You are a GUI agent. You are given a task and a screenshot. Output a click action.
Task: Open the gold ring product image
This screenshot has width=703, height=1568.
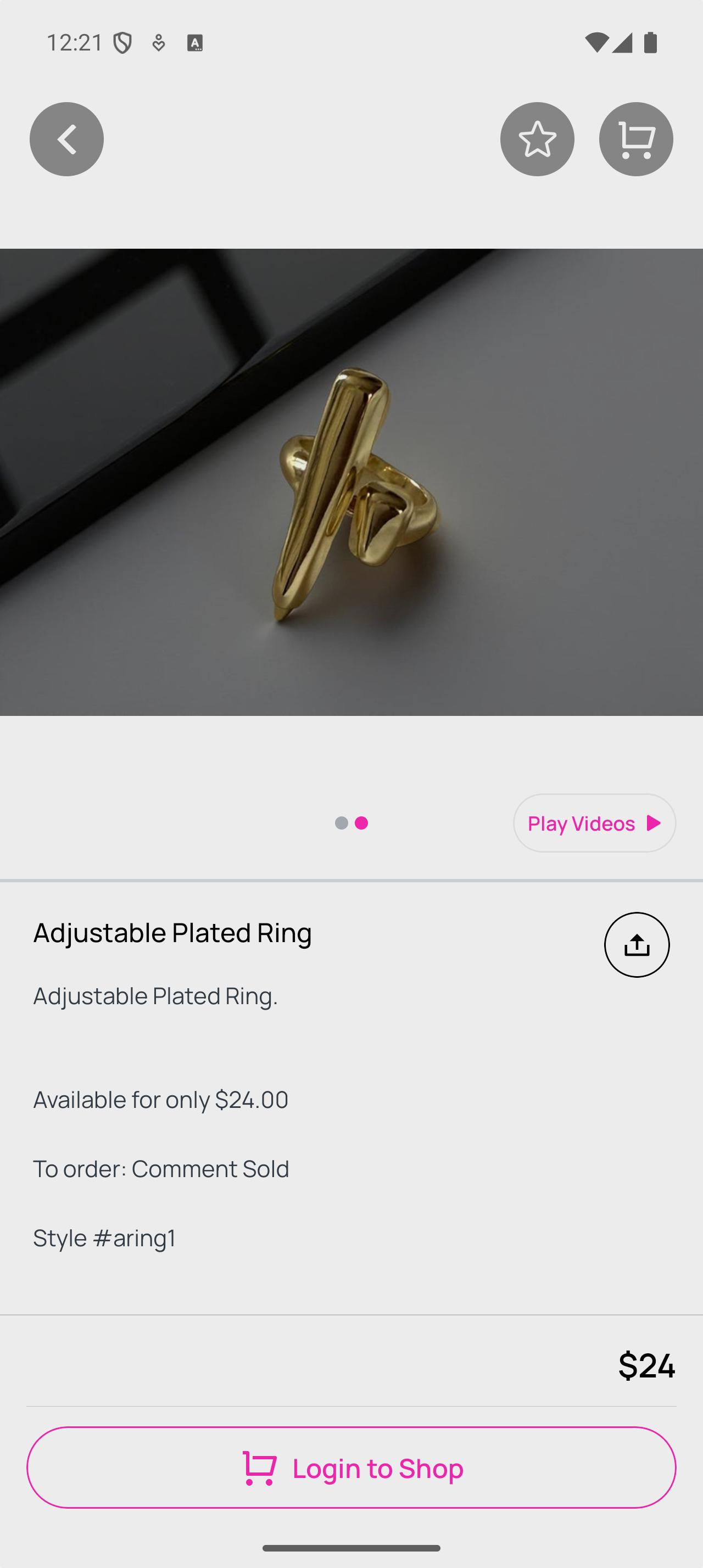[351, 482]
